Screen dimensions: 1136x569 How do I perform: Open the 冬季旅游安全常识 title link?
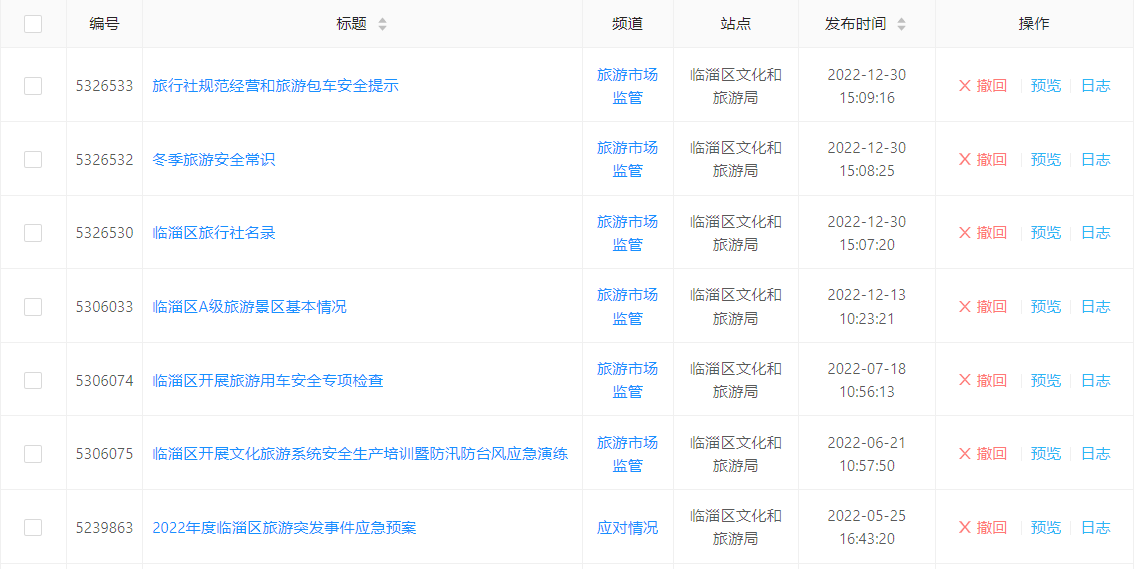(x=213, y=159)
